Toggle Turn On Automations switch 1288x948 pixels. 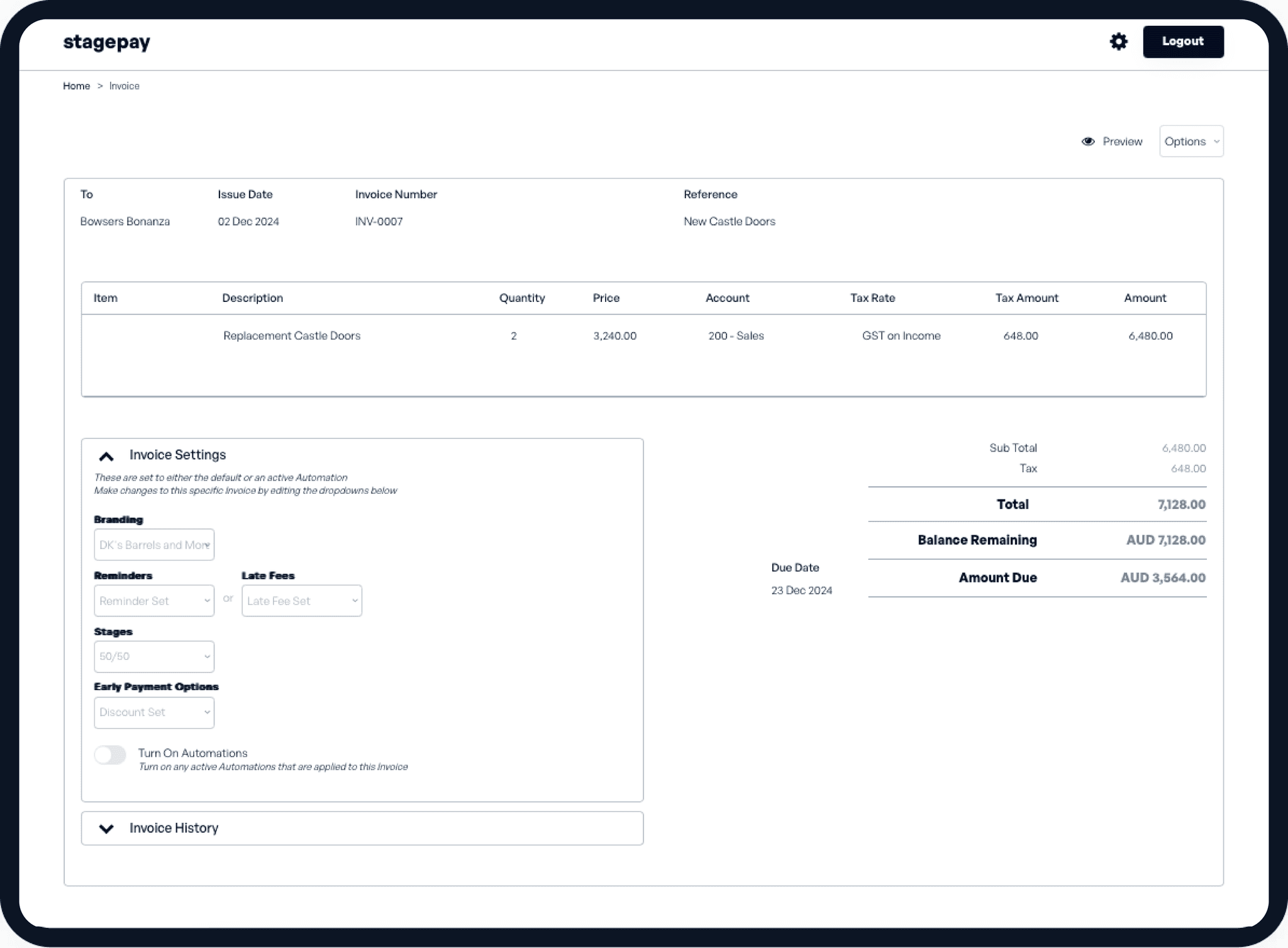click(x=110, y=755)
